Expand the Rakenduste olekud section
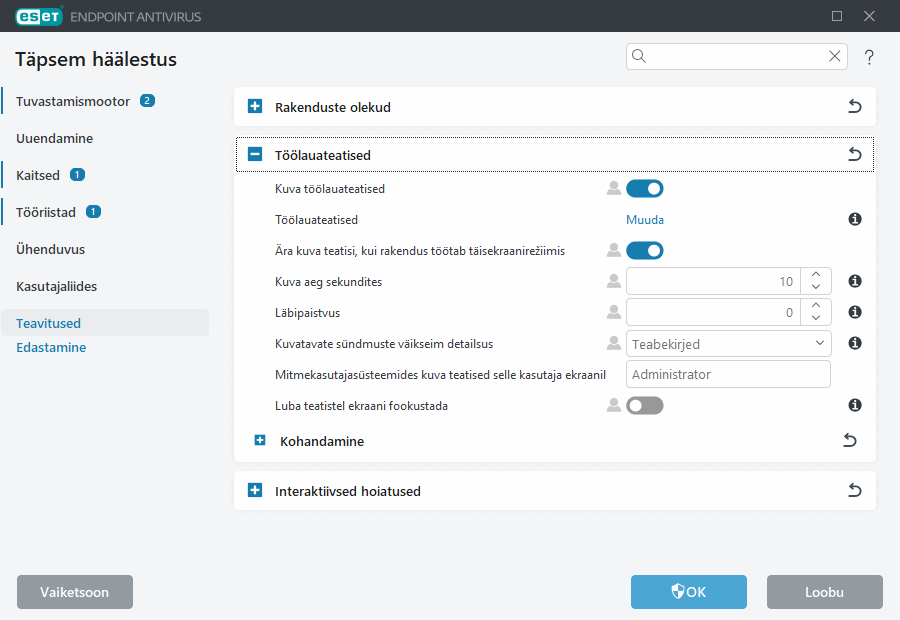Image resolution: width=900 pixels, height=620 pixels. pyautogui.click(x=255, y=106)
